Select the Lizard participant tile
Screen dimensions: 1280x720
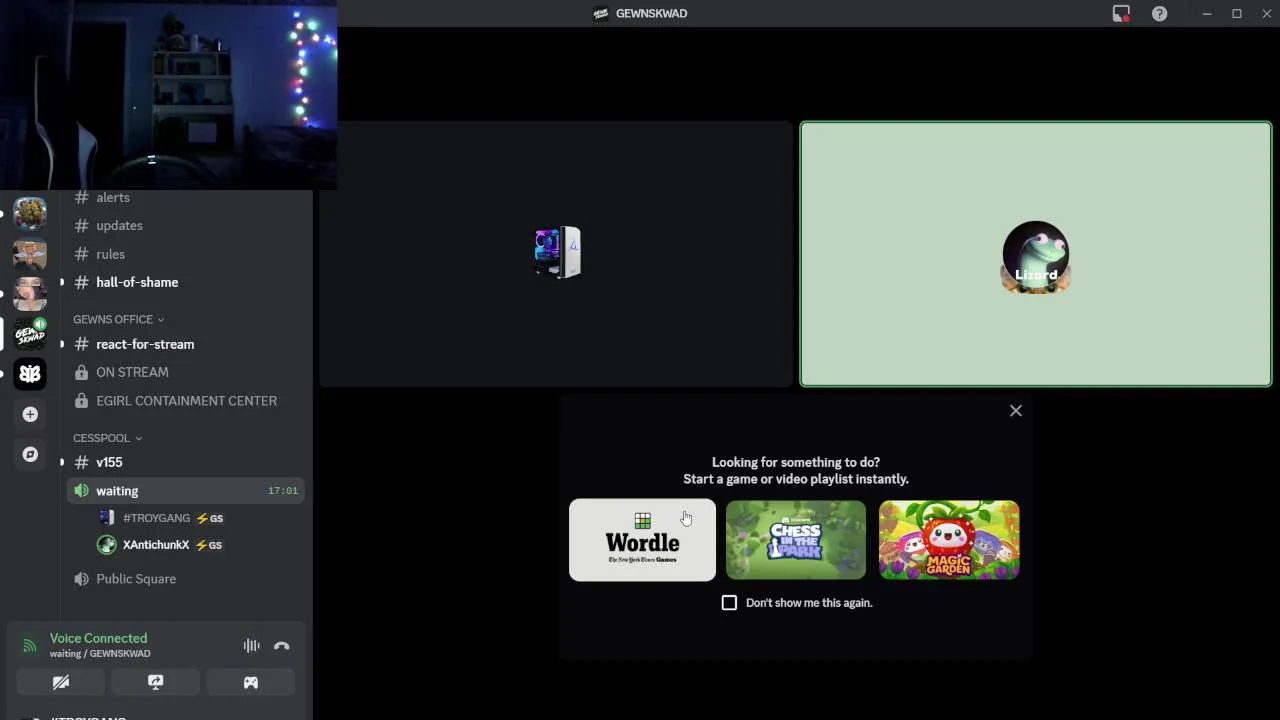pyautogui.click(x=1036, y=254)
